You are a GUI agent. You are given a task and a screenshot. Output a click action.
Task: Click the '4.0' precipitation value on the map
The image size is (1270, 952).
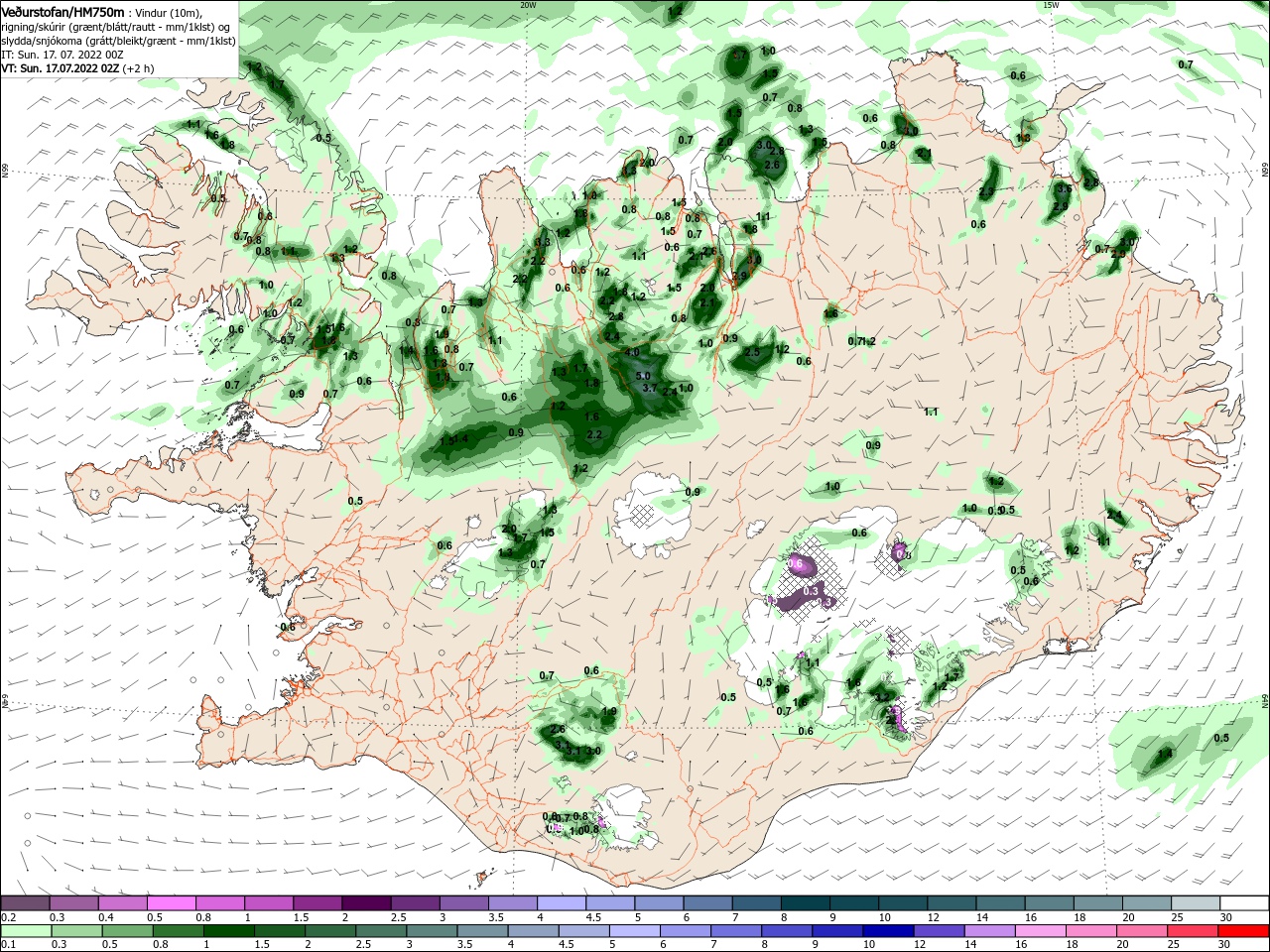coord(631,353)
